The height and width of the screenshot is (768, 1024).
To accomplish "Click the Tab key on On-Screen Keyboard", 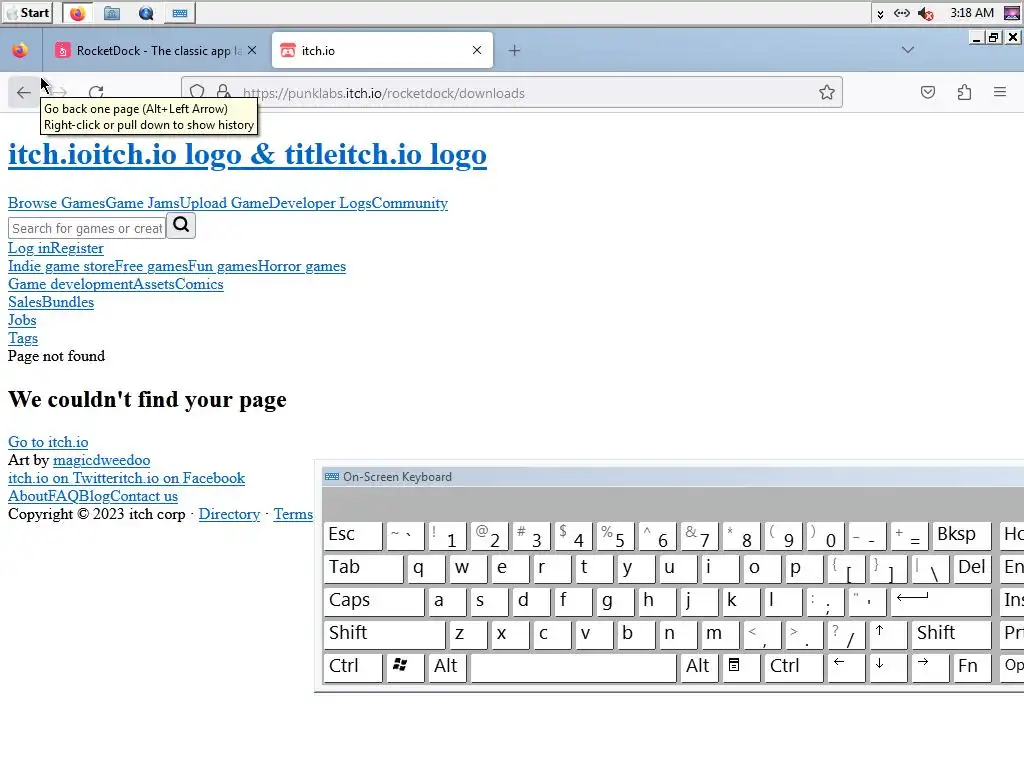I will 363,568.
